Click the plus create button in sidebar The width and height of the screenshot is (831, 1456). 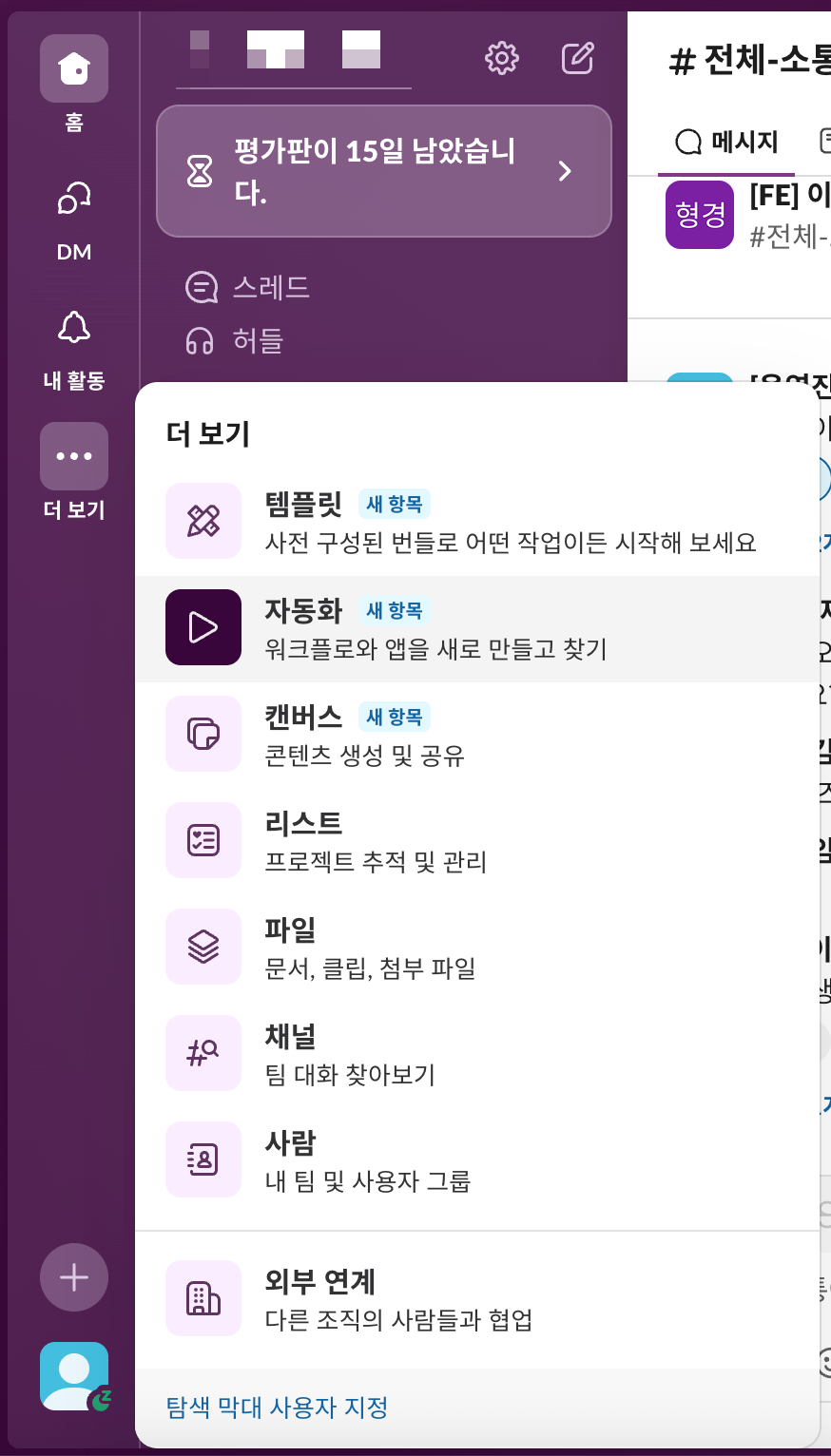click(x=74, y=1277)
